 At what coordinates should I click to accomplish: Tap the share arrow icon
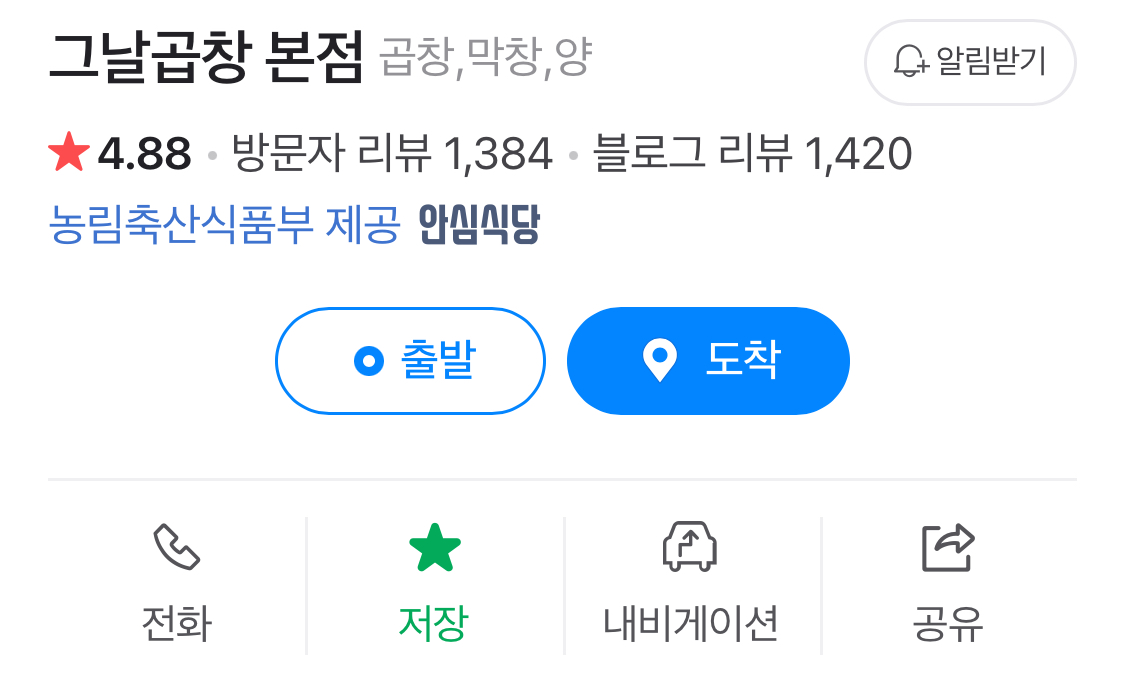[948, 548]
